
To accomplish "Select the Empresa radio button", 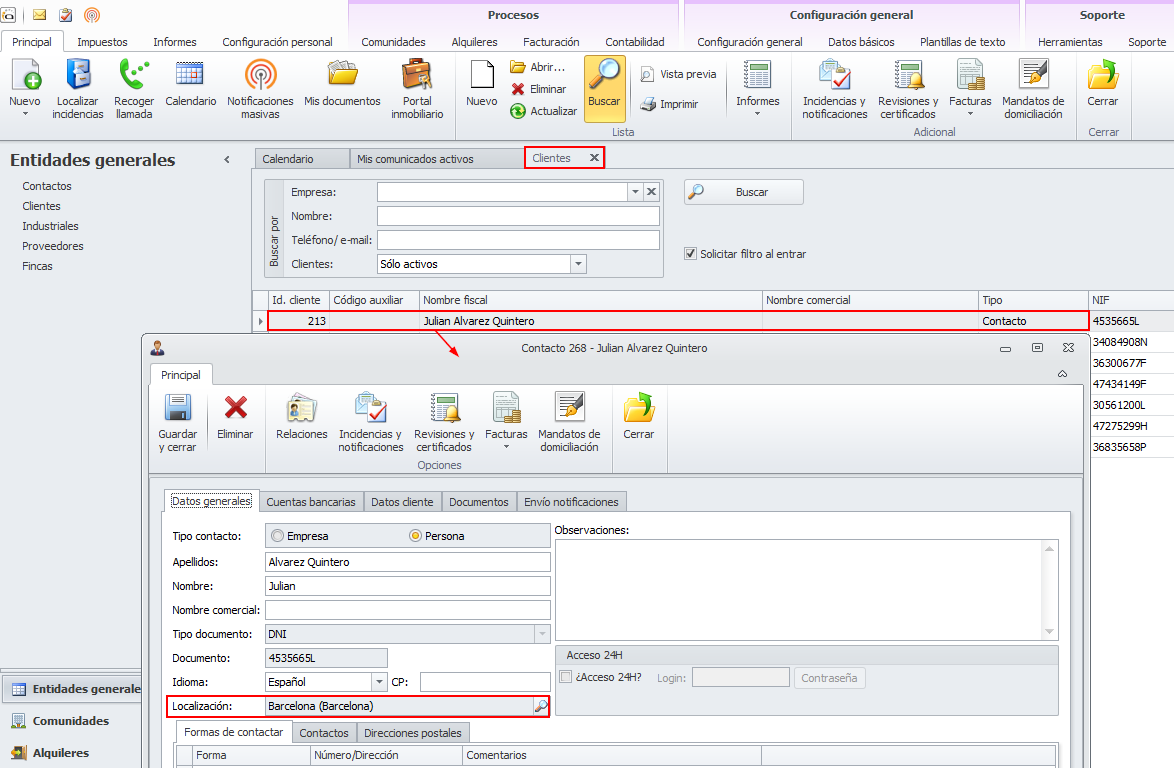I will click(x=278, y=536).
